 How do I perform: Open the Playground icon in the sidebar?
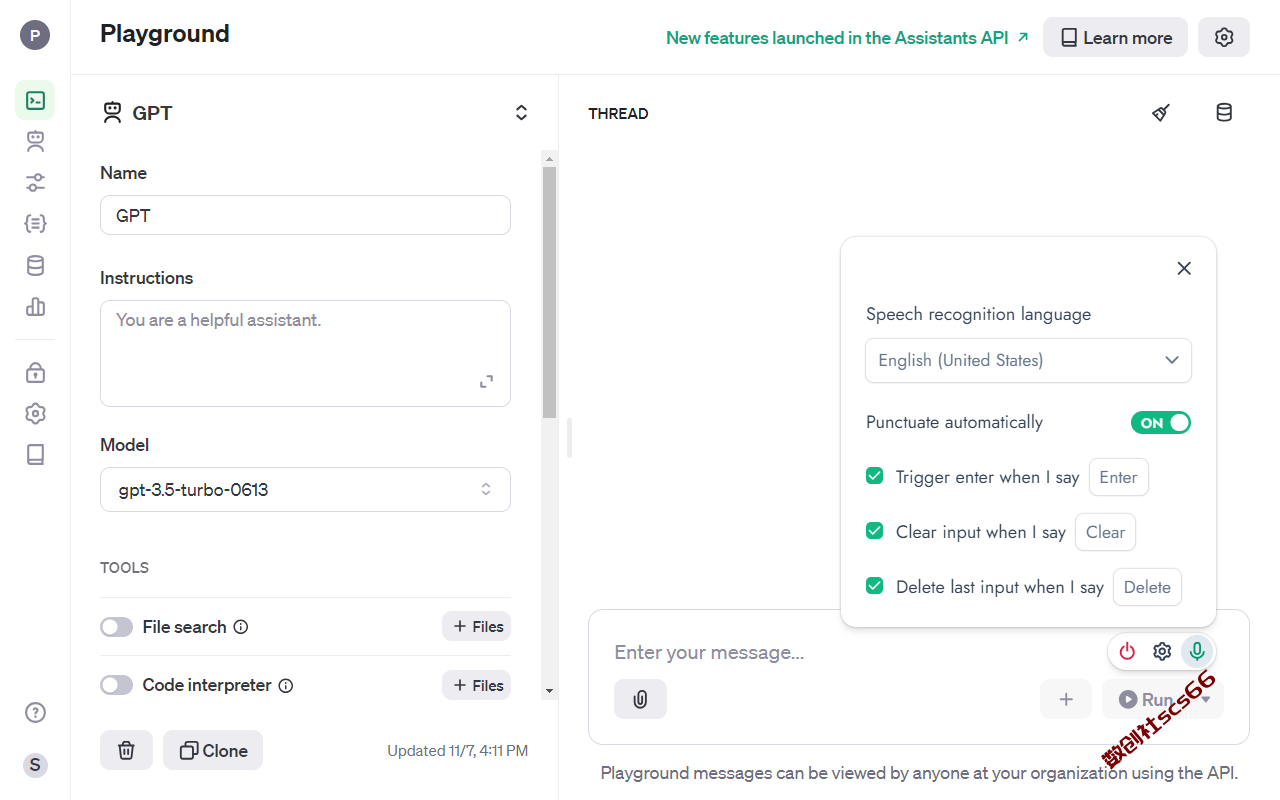(x=35, y=100)
